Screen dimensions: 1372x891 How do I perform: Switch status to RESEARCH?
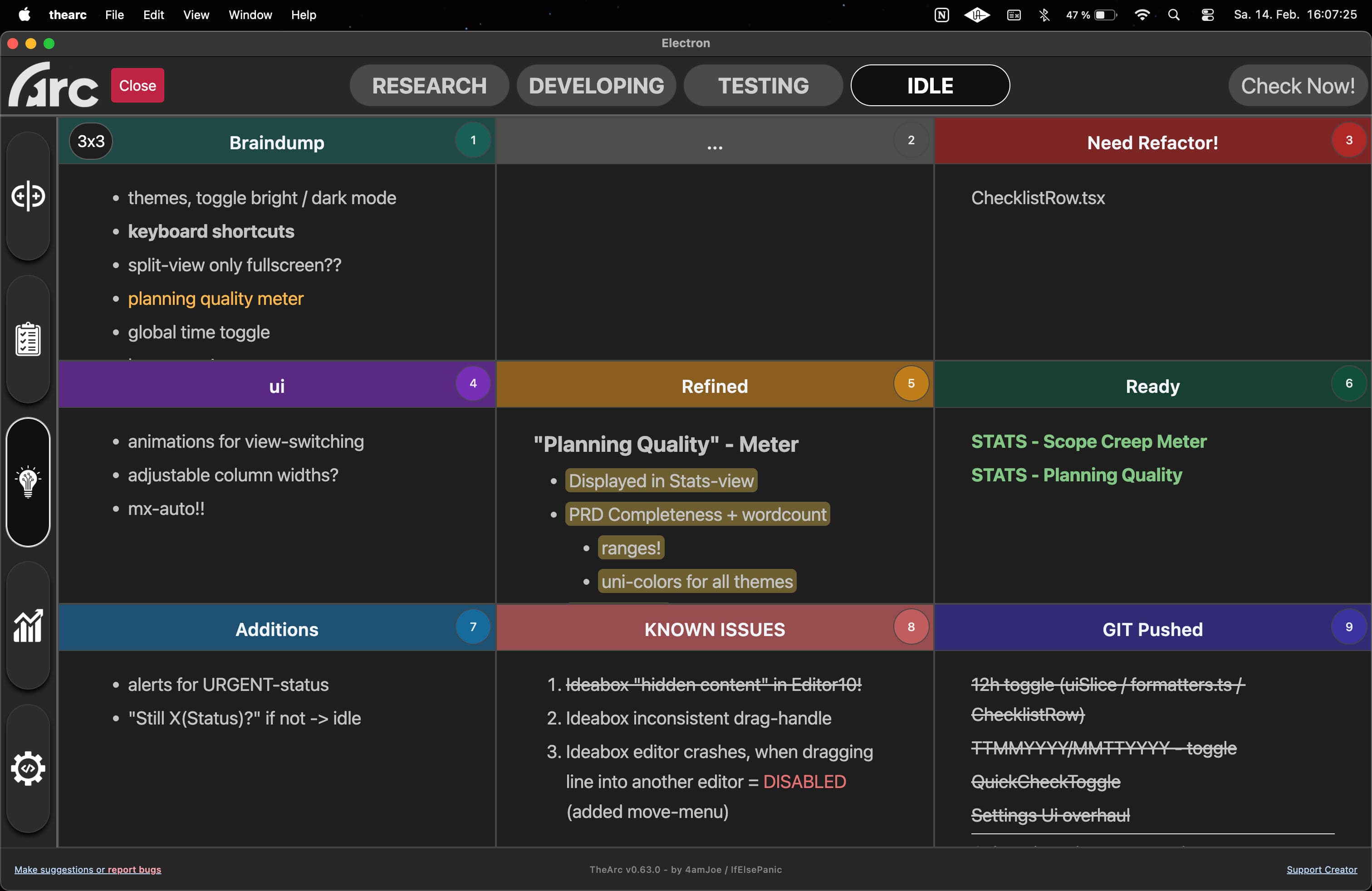pyautogui.click(x=429, y=85)
